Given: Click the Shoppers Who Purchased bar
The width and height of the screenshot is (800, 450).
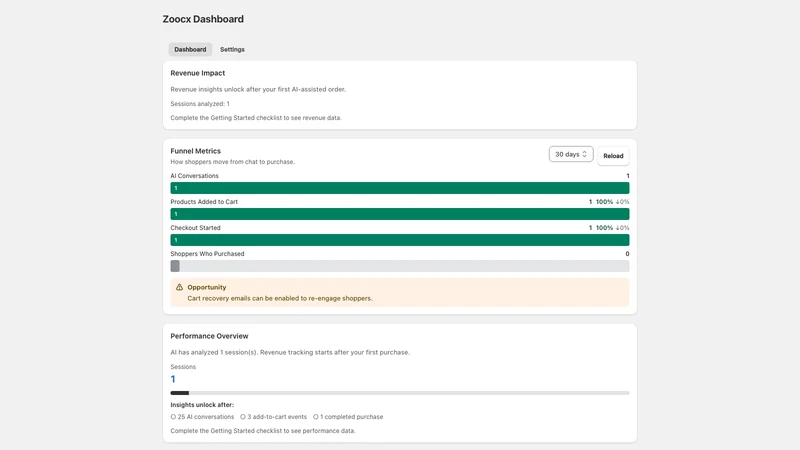Looking at the screenshot, I should (399, 266).
